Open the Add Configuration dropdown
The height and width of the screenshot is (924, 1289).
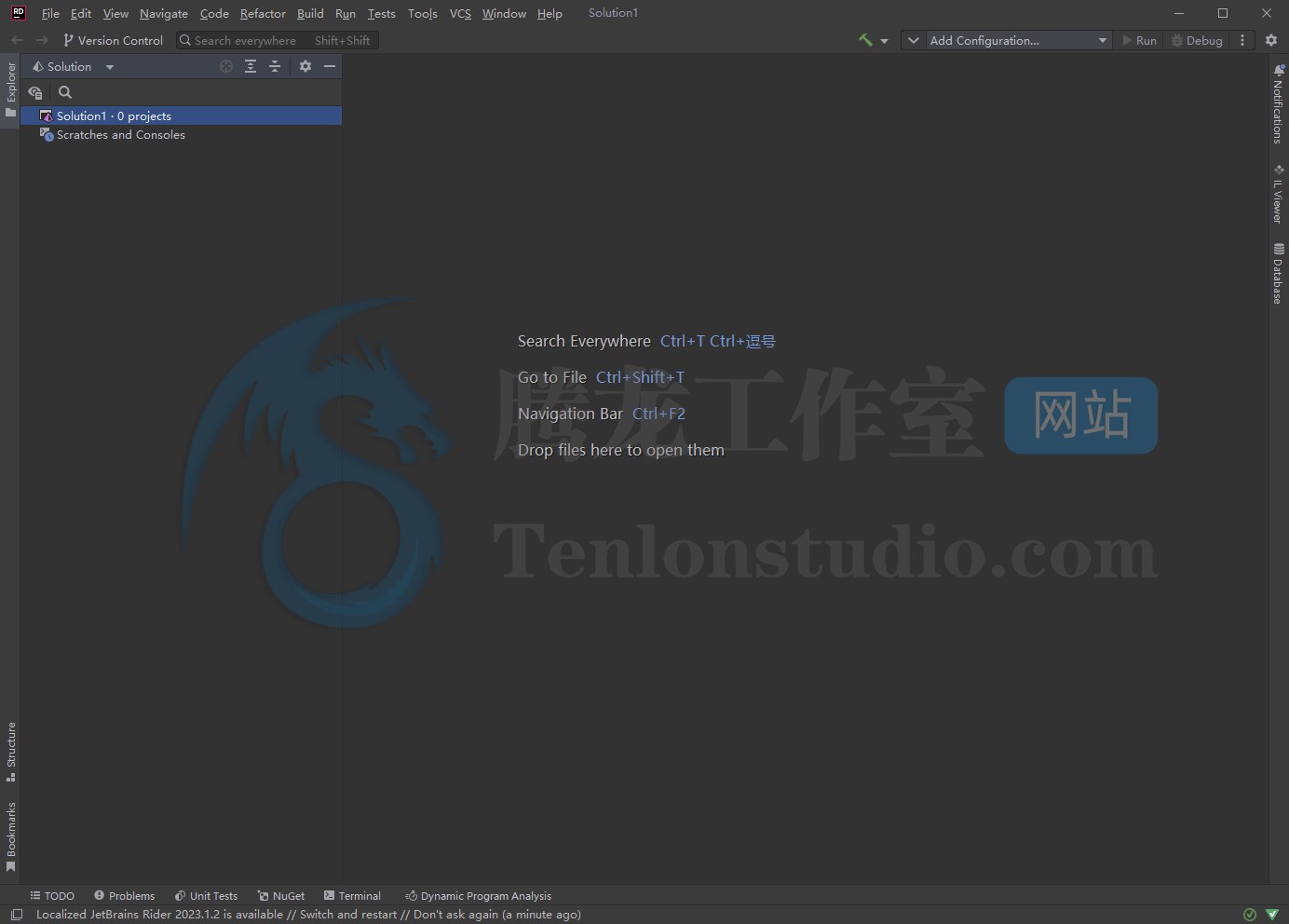point(1019,40)
